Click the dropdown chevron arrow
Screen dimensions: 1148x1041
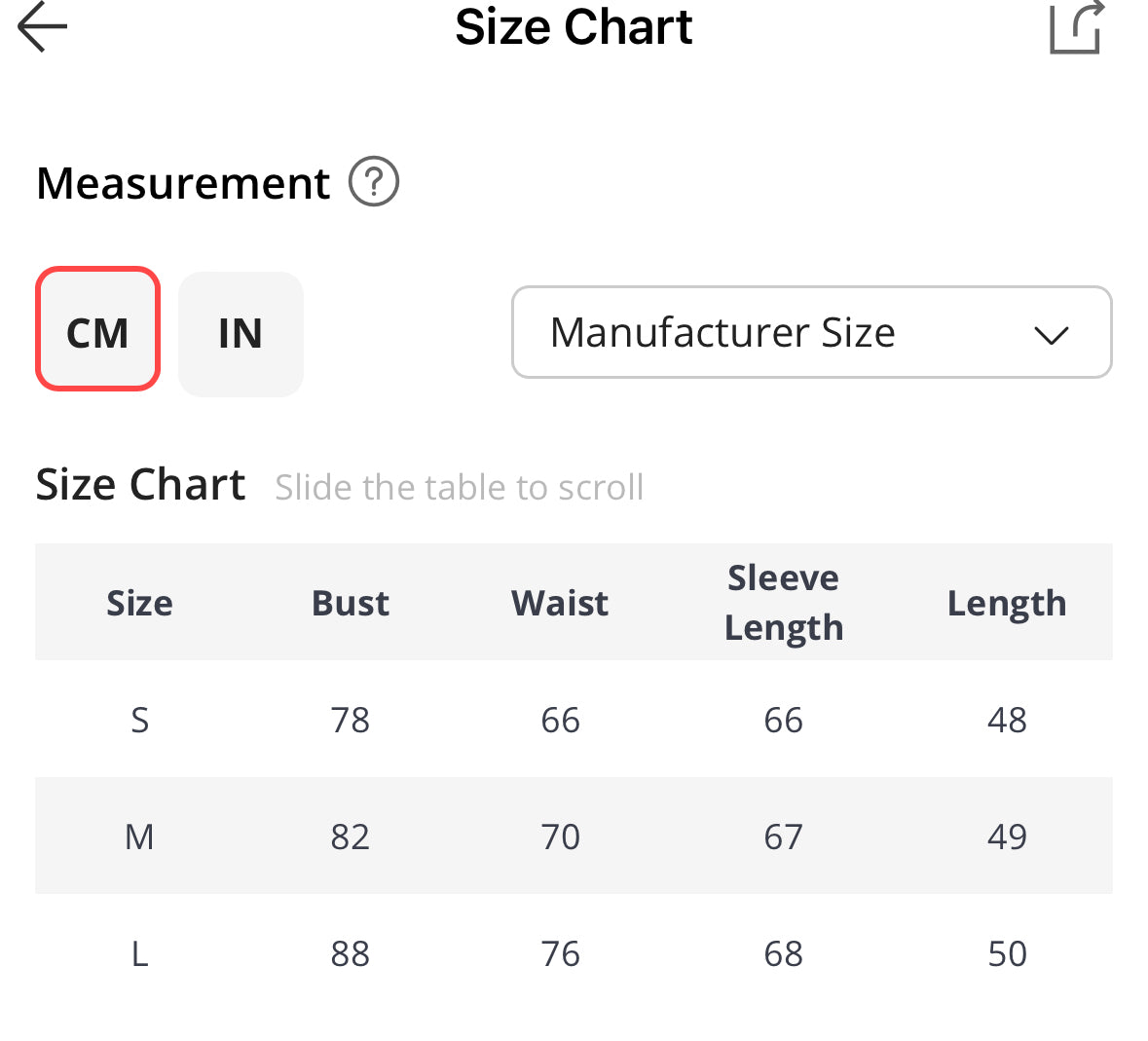pos(1051,335)
